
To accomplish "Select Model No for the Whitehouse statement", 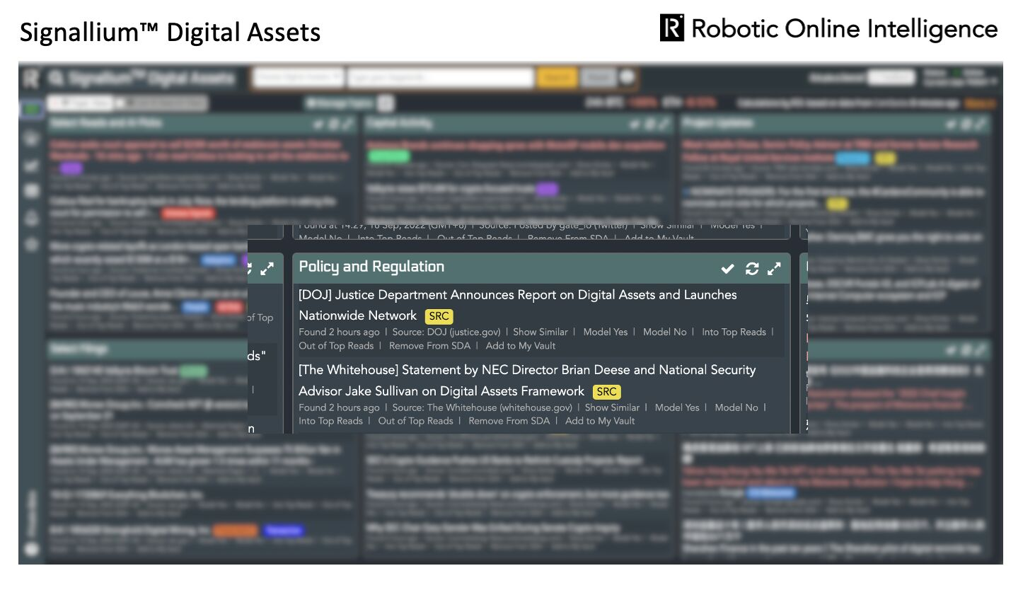I will pos(736,407).
